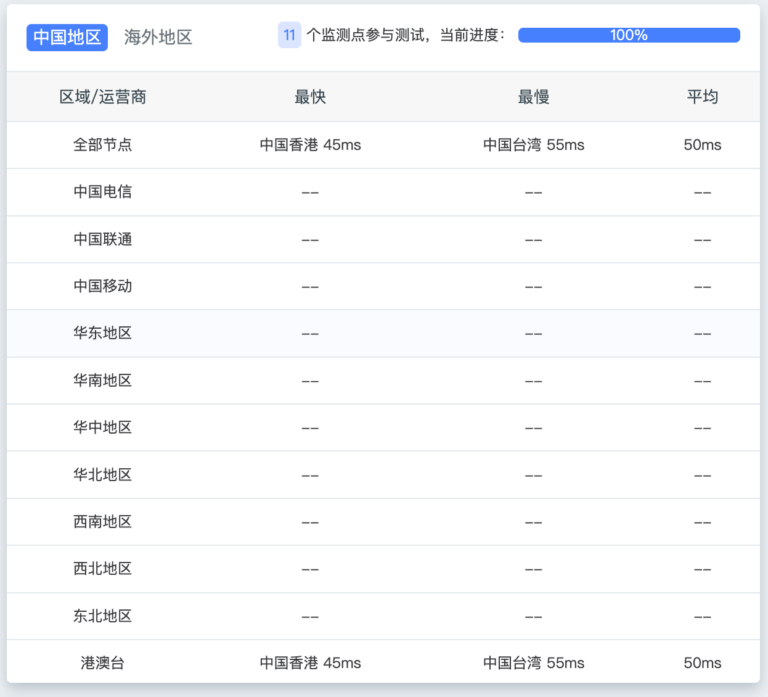Screen dimensions: 768x697
Task: Click the 中国移动 row label
Action: point(103,286)
